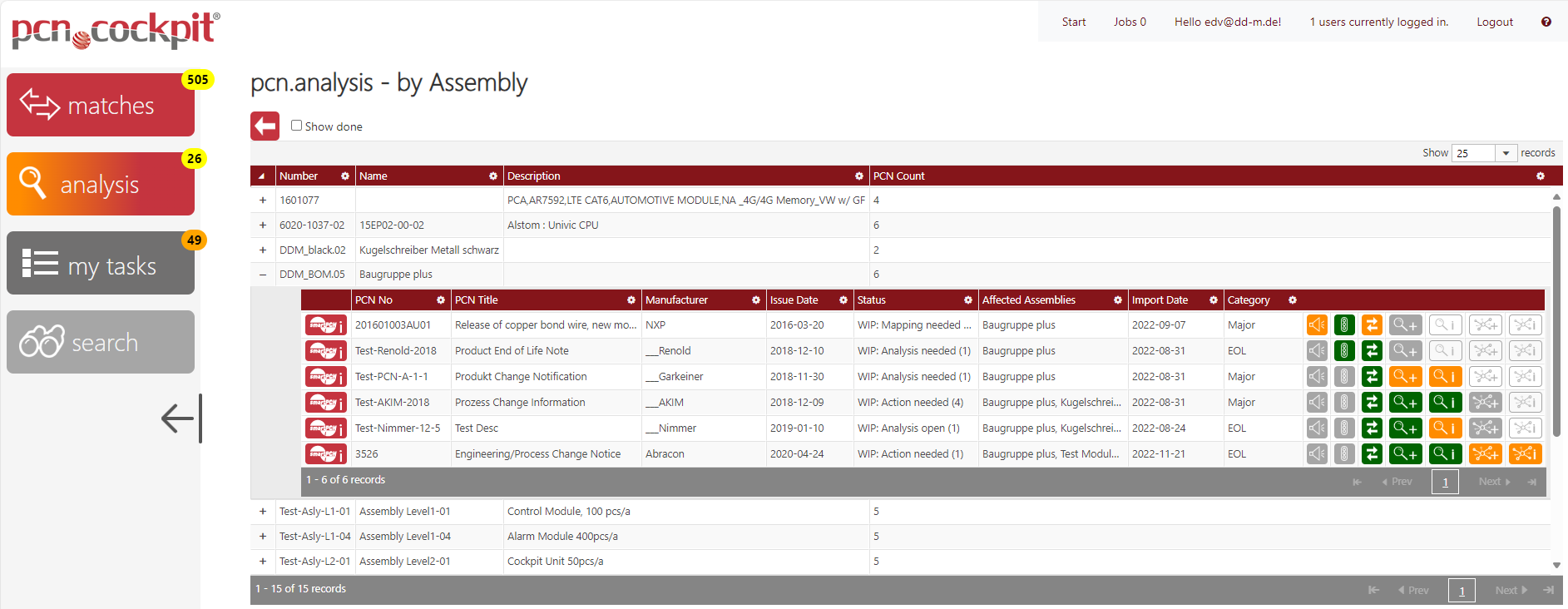Open the my tasks sidebar section
1568x609 pixels.
click(x=101, y=264)
